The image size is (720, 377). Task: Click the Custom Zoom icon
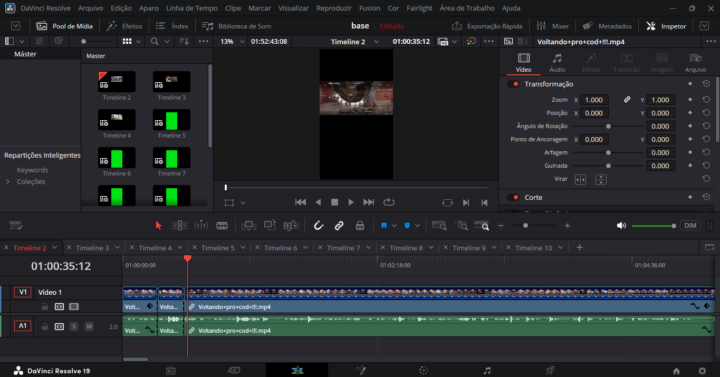482,225
